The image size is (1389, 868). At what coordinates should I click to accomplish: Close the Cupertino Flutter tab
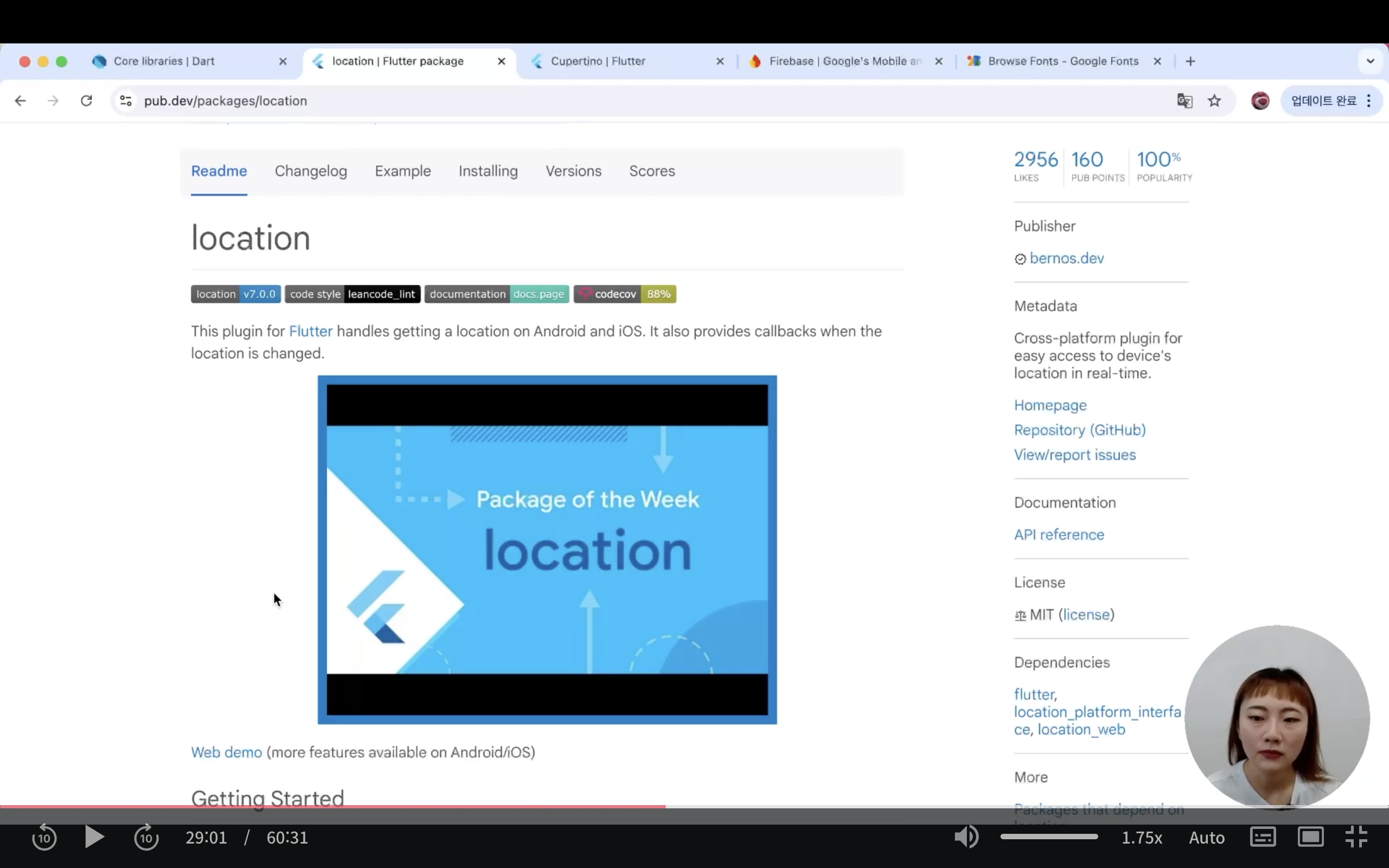721,61
